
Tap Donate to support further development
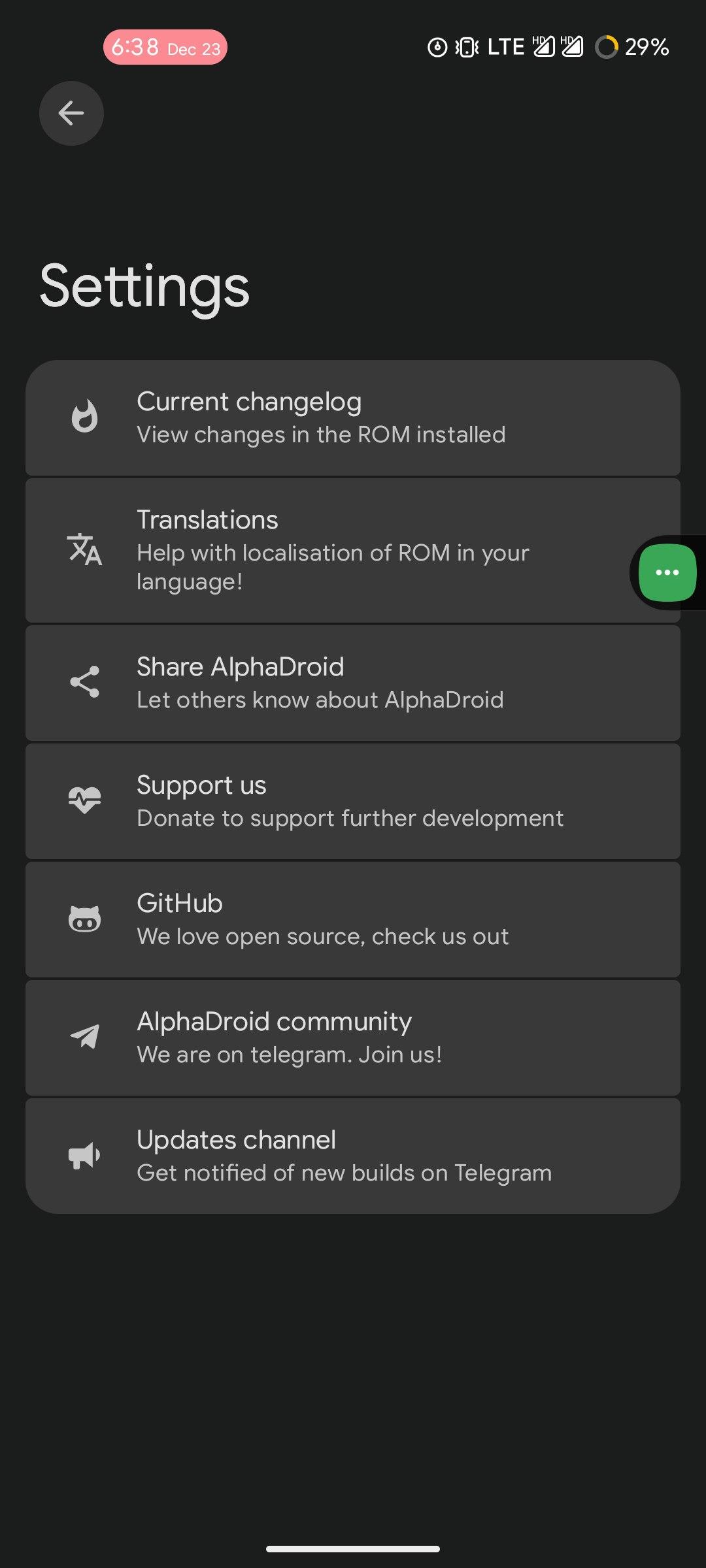coord(350,818)
